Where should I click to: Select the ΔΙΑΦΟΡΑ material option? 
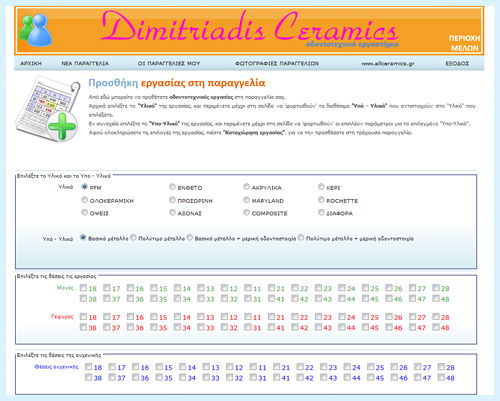(x=321, y=212)
